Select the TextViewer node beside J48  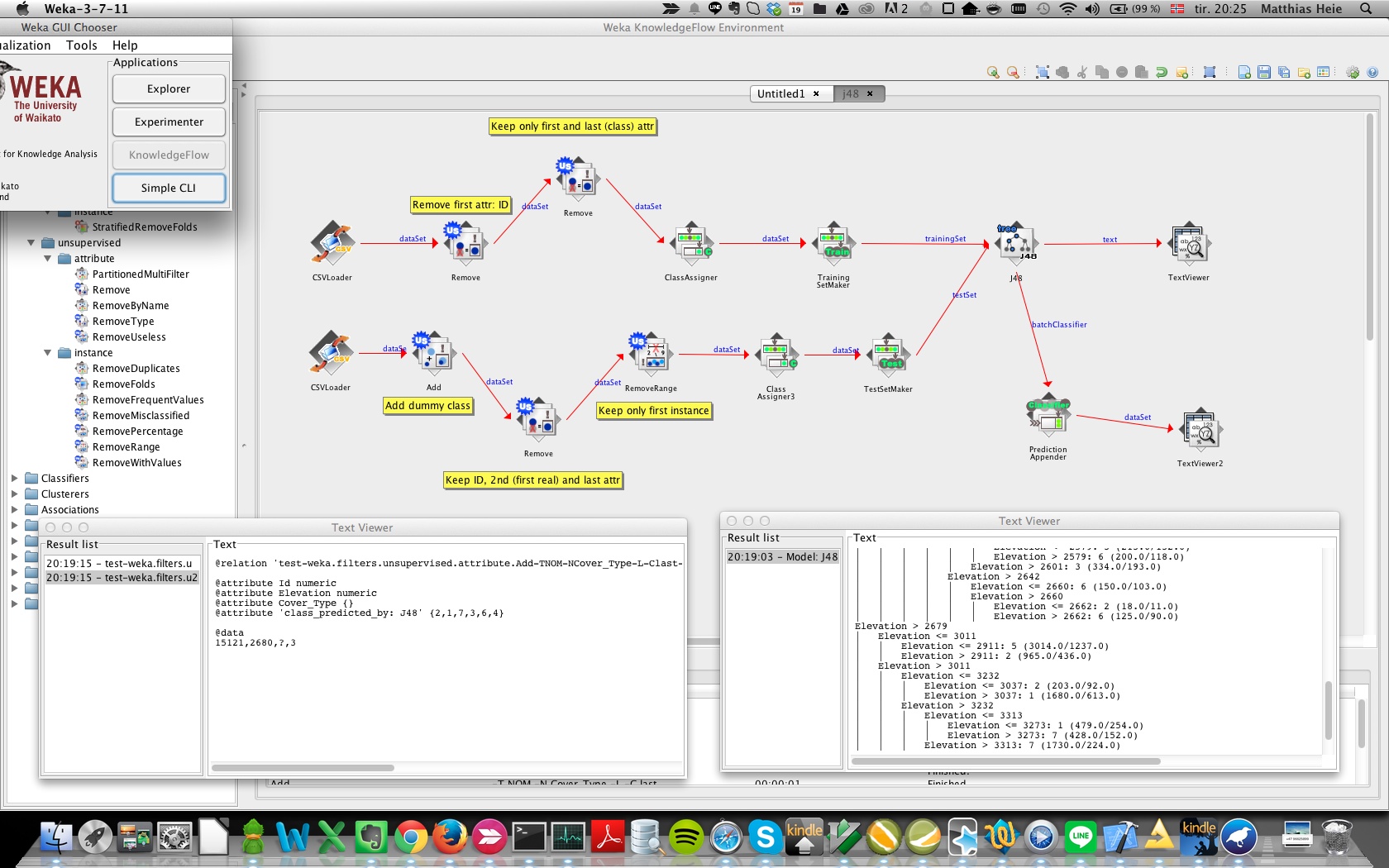[x=1189, y=243]
